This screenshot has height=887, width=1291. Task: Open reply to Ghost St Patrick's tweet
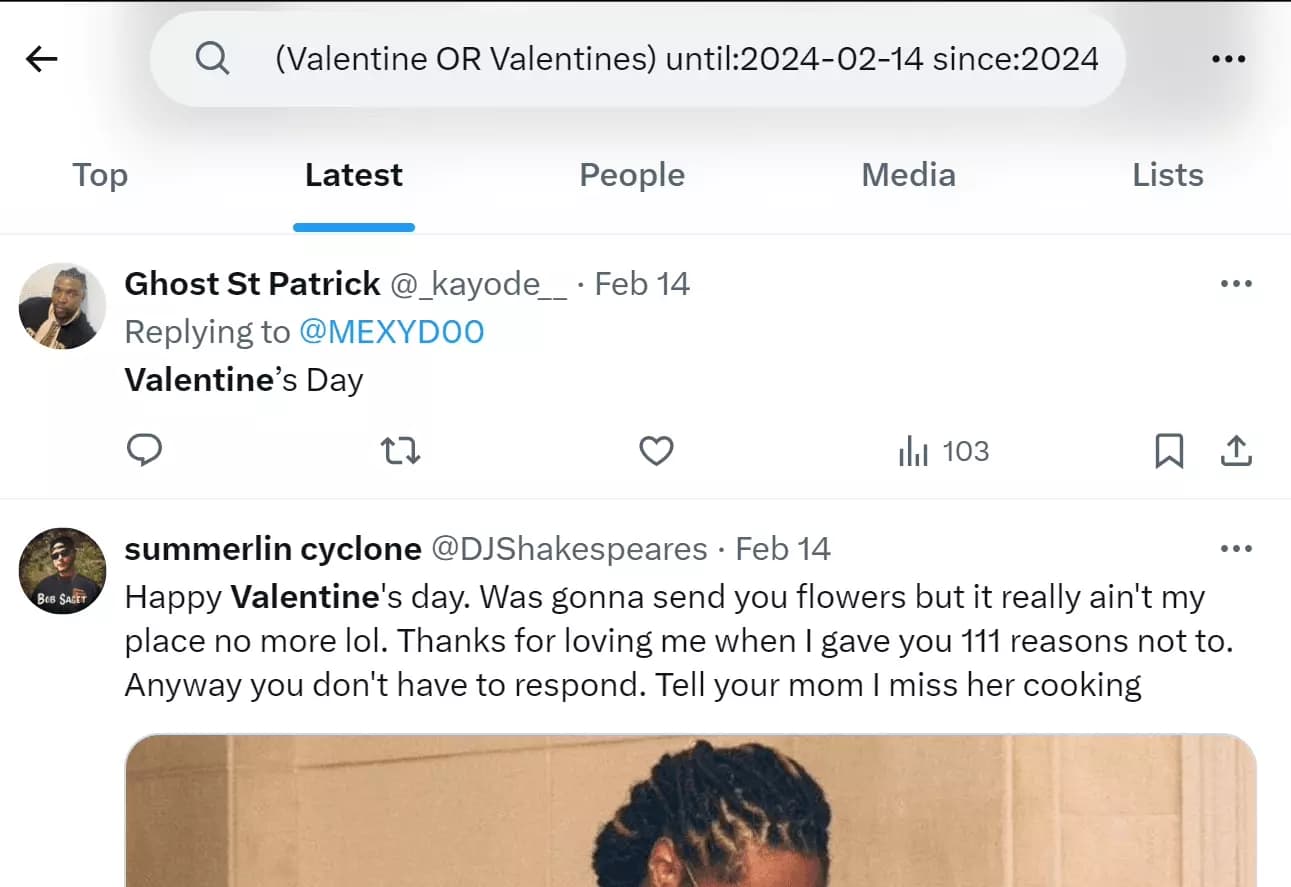click(144, 451)
